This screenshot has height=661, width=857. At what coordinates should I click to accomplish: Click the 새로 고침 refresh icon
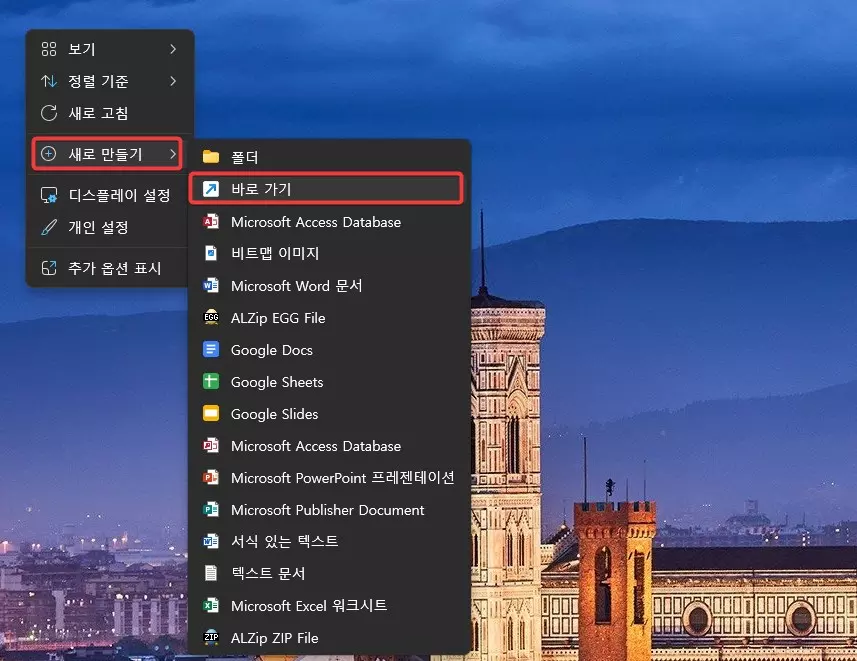coord(49,113)
